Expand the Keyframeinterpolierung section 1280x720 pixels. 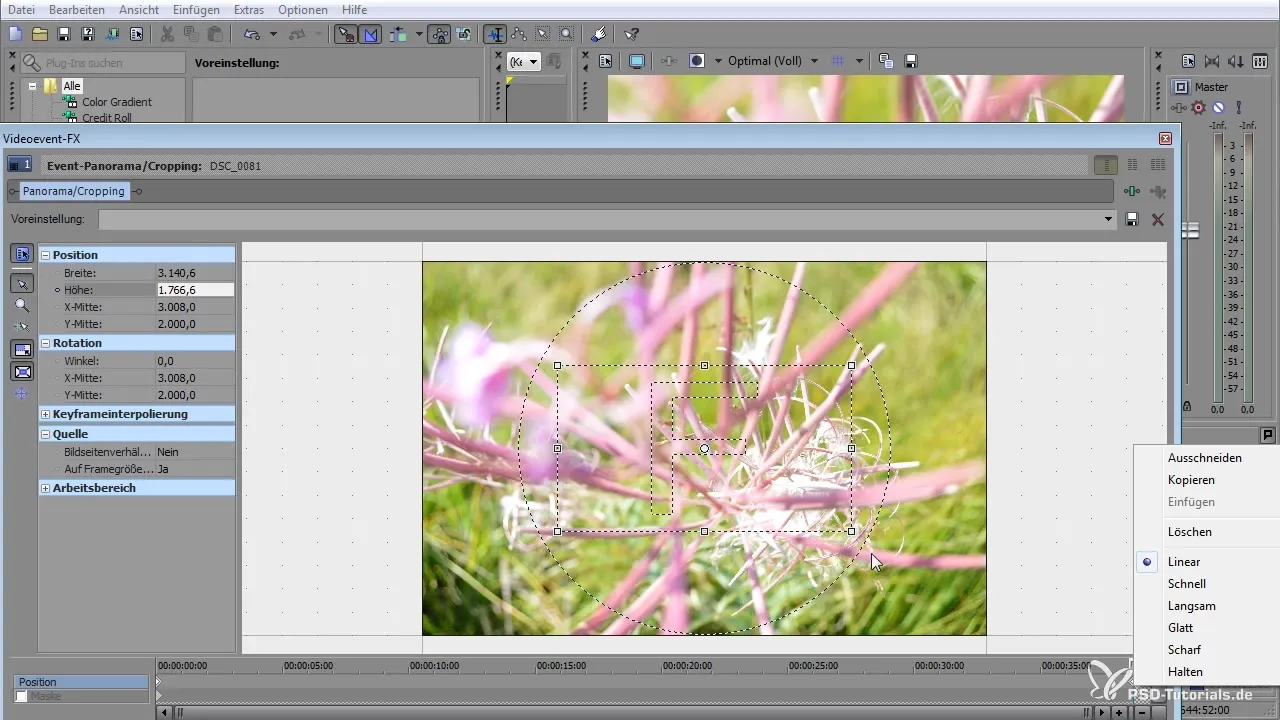pyautogui.click(x=45, y=414)
